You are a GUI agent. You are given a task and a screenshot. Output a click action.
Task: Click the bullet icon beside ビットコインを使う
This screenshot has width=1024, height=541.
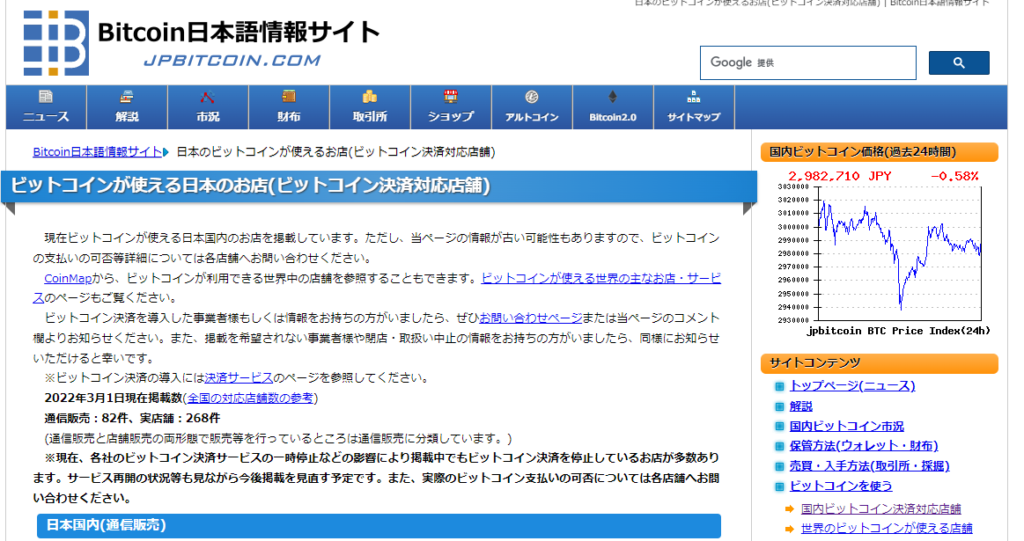point(779,487)
